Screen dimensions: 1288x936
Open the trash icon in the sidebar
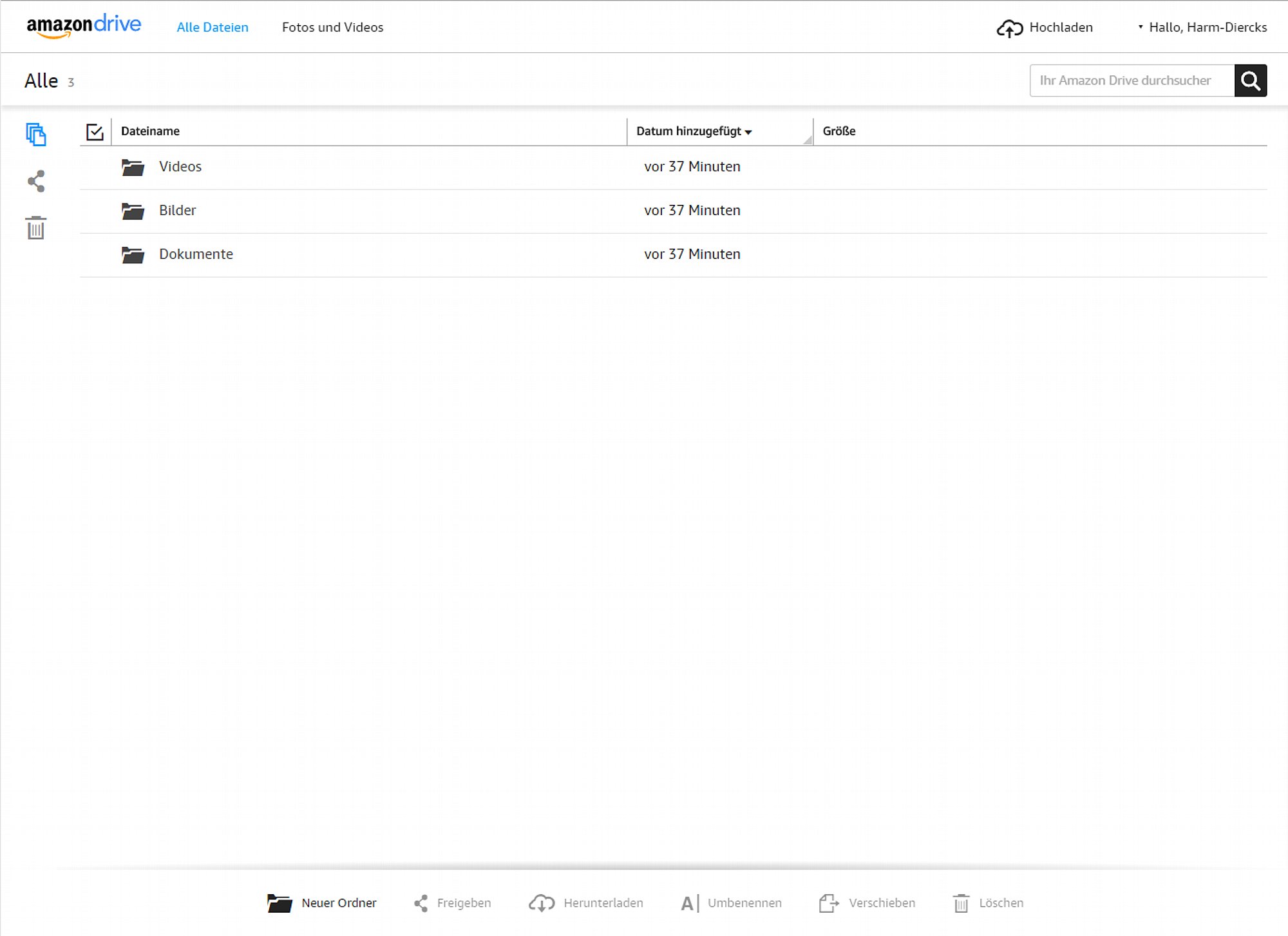click(36, 228)
